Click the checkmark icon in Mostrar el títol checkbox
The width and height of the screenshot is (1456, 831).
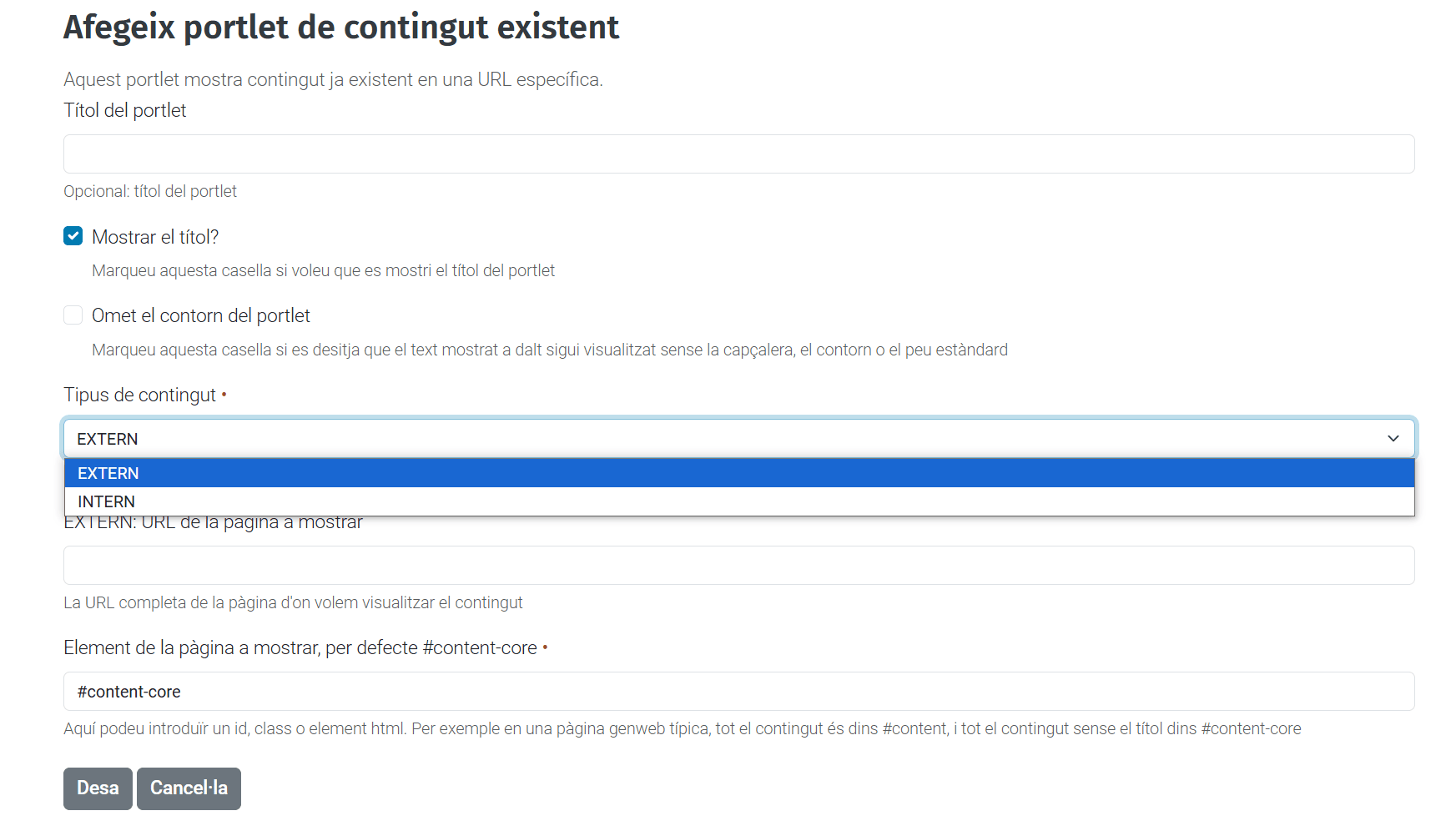pyautogui.click(x=73, y=236)
